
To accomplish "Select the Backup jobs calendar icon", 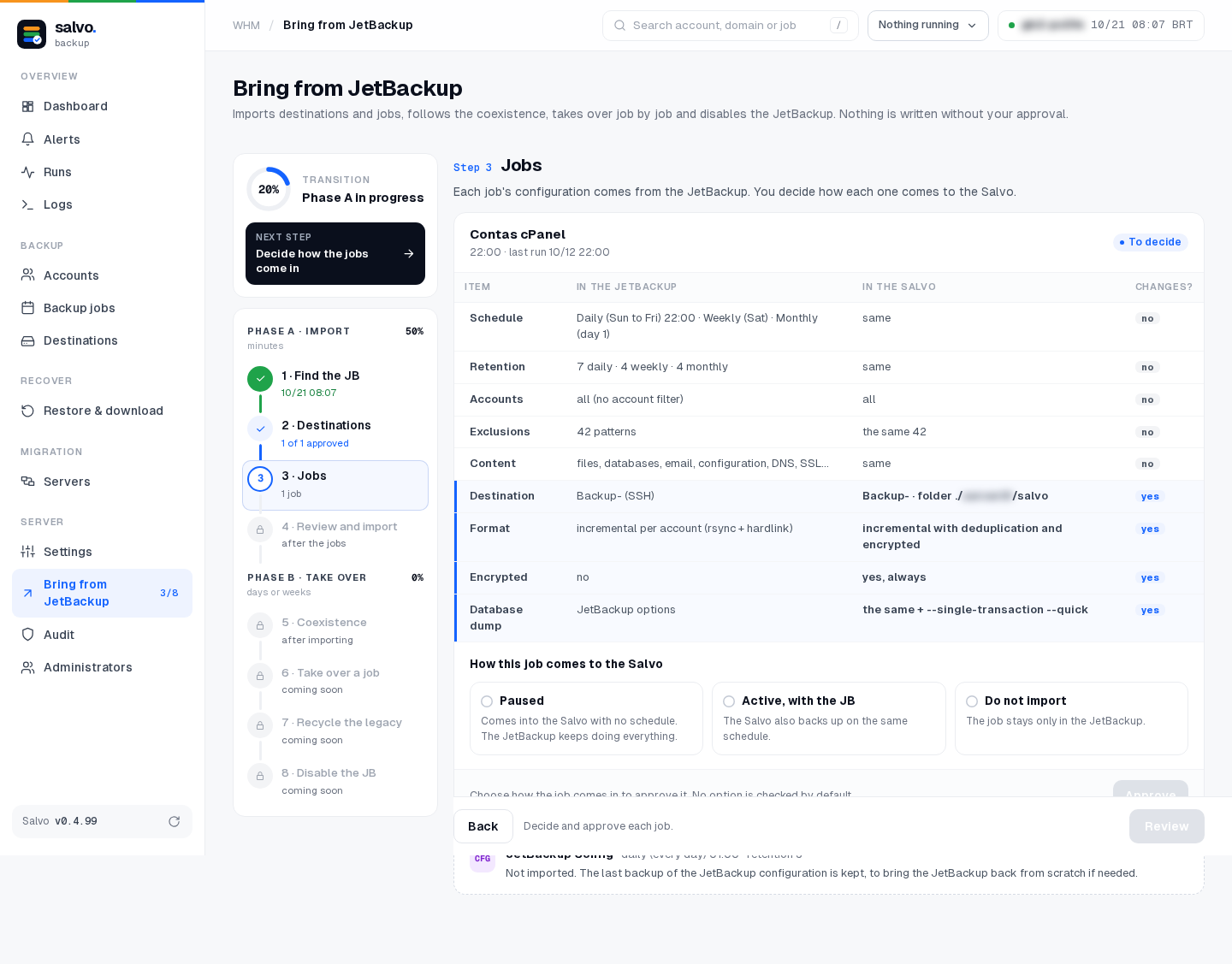I will click(28, 308).
